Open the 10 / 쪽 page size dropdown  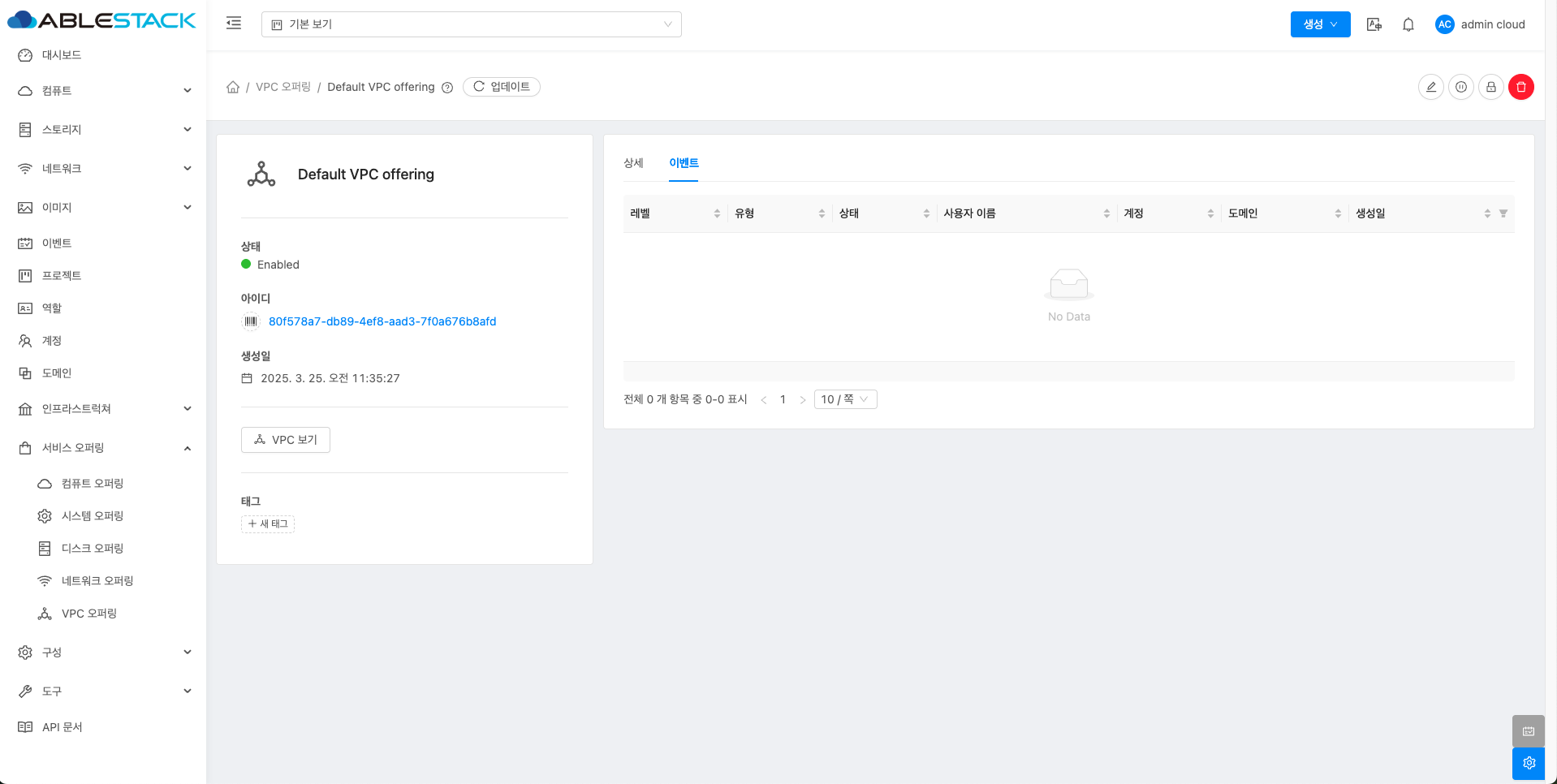(844, 399)
